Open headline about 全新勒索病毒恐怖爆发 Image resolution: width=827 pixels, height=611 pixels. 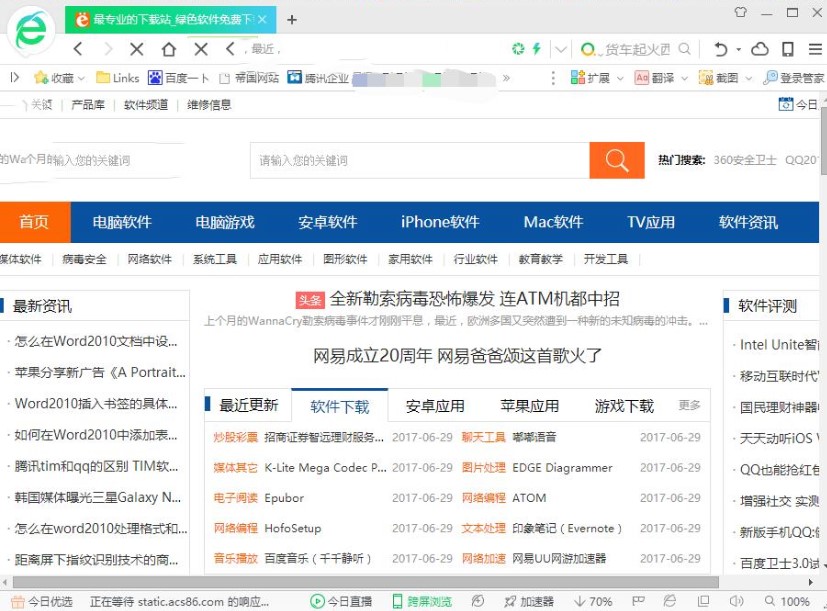point(475,299)
